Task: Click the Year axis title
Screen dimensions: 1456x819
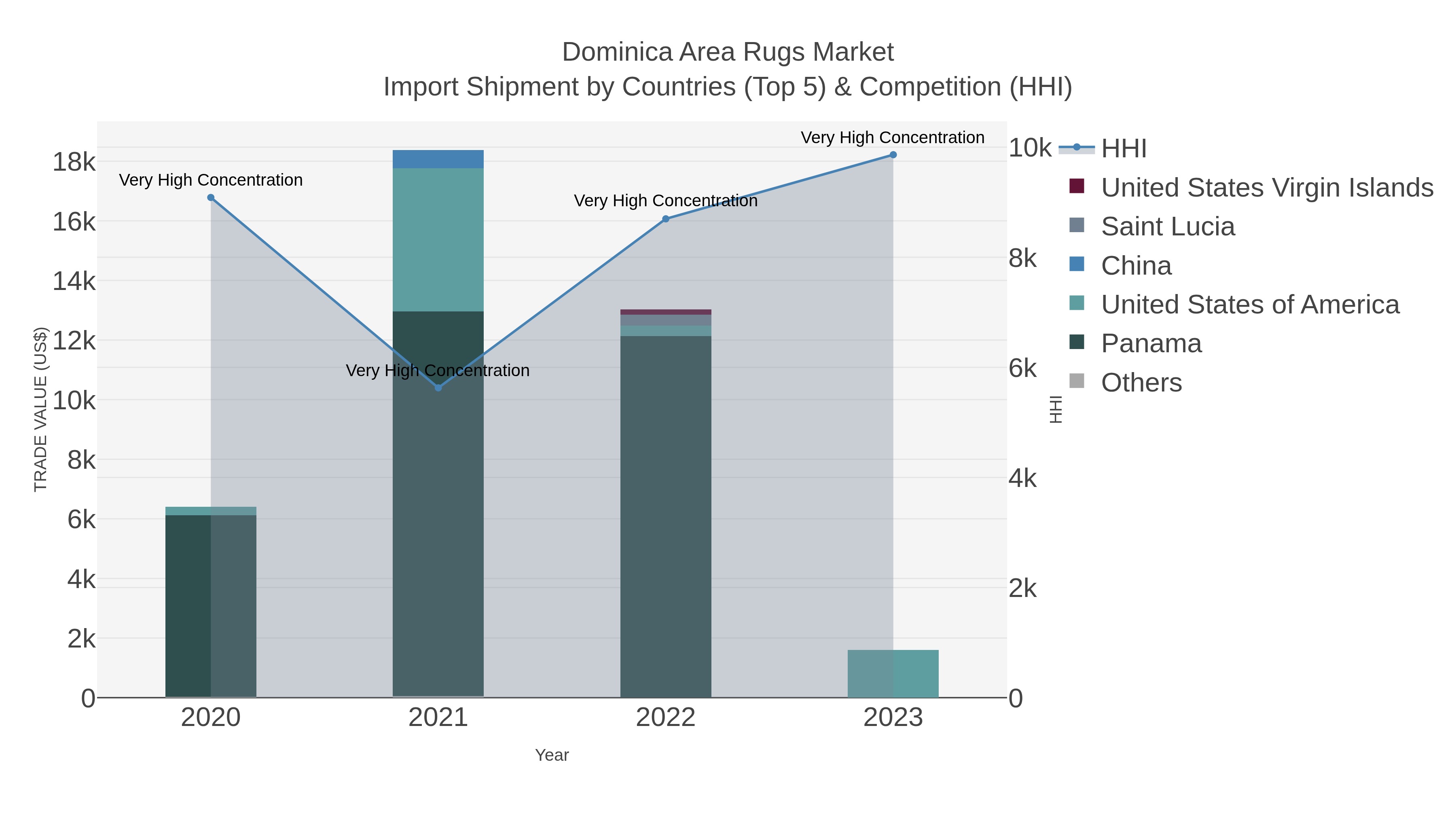Action: pos(552,755)
